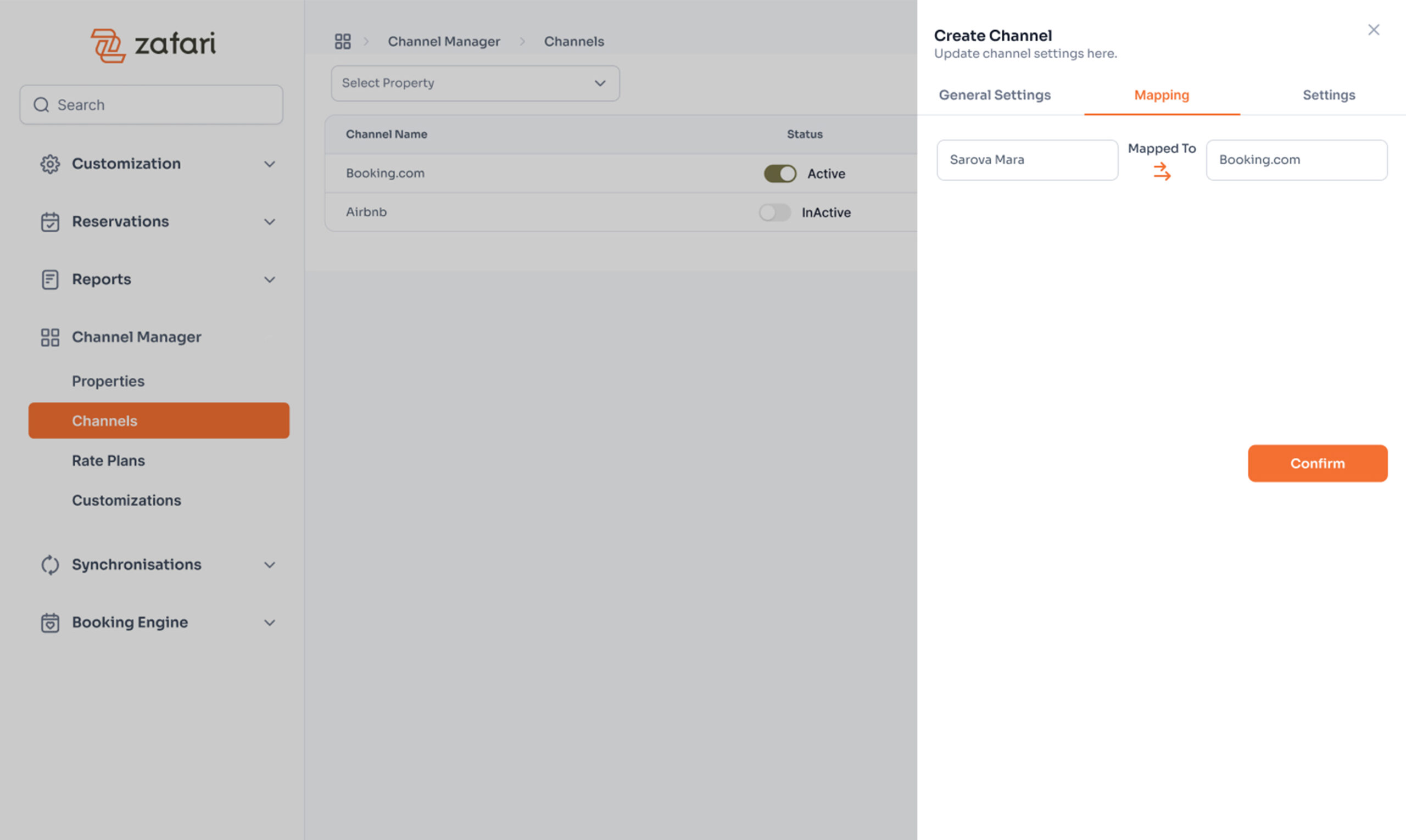Click the orange Mapped To arrows icon
The width and height of the screenshot is (1406, 840).
[x=1162, y=171]
